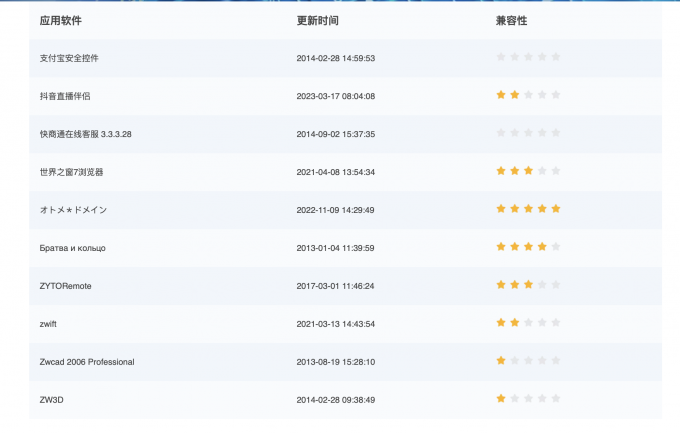680x433 pixels.
Task: Open the ZYTORemote application page
Action: [65, 286]
